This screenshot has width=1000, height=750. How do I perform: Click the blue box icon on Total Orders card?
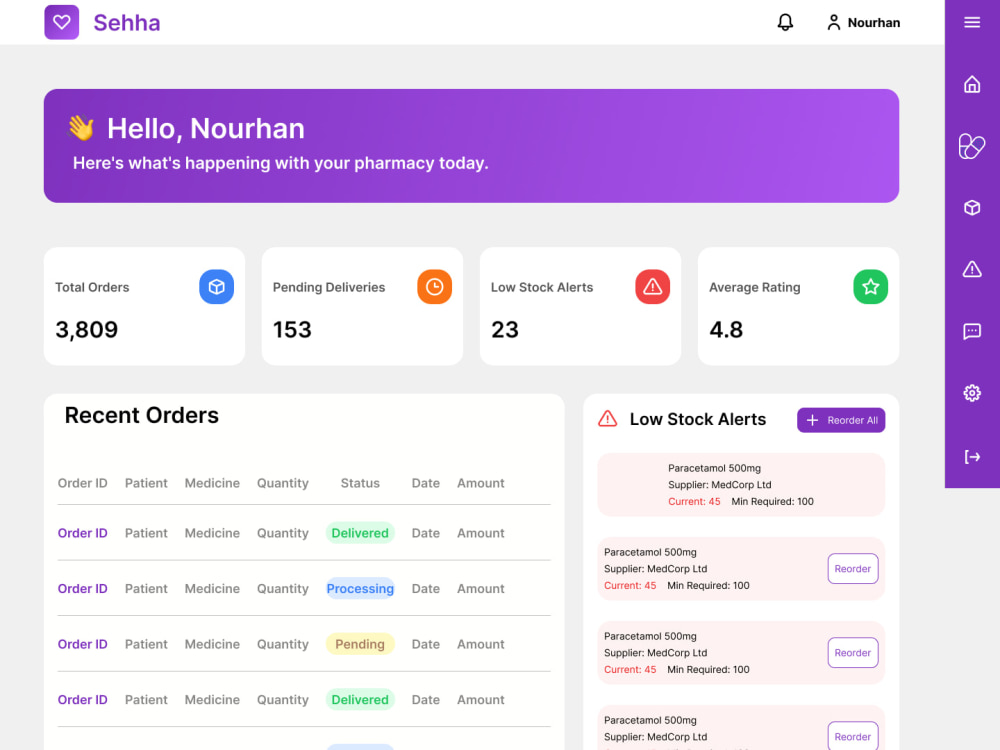[216, 286]
